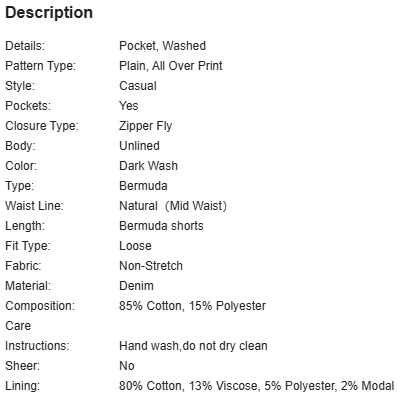The width and height of the screenshot is (401, 401).
Task: Click the Unlined body value
Action: point(139,146)
